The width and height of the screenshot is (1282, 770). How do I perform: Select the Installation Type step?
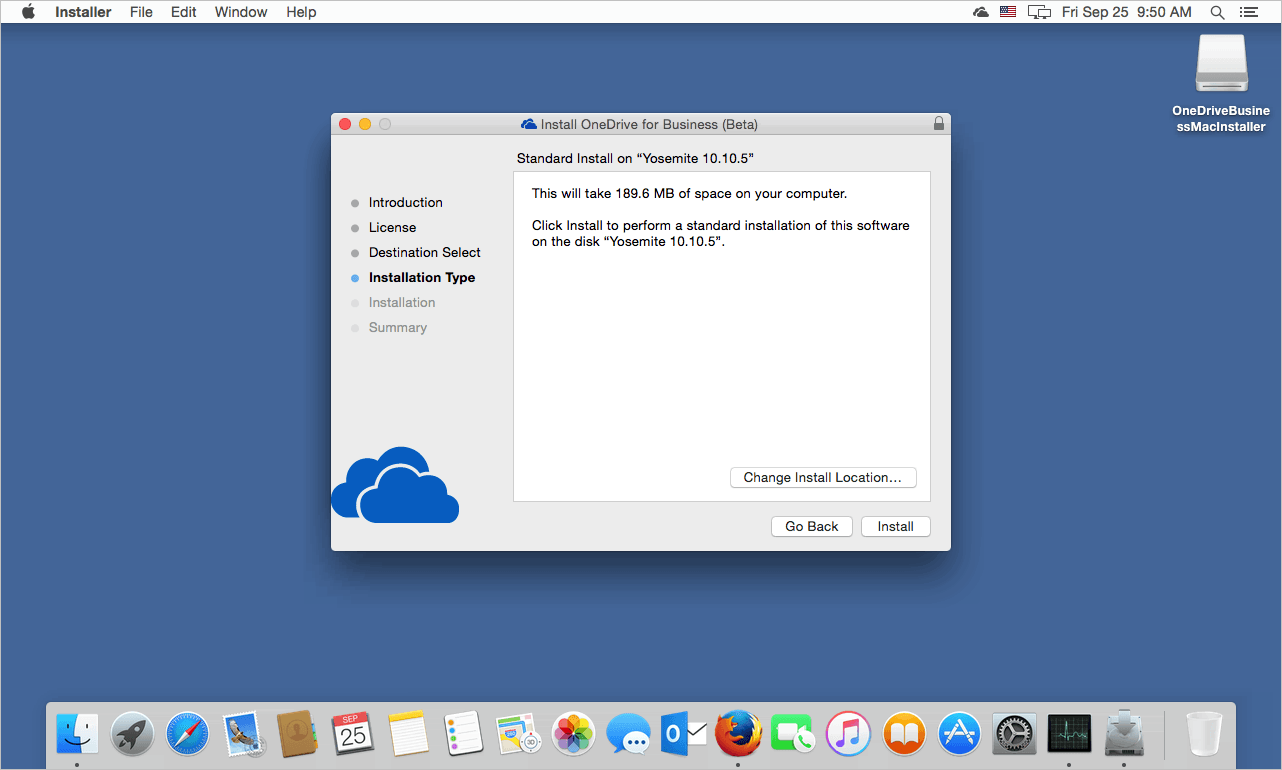pyautogui.click(x=421, y=277)
